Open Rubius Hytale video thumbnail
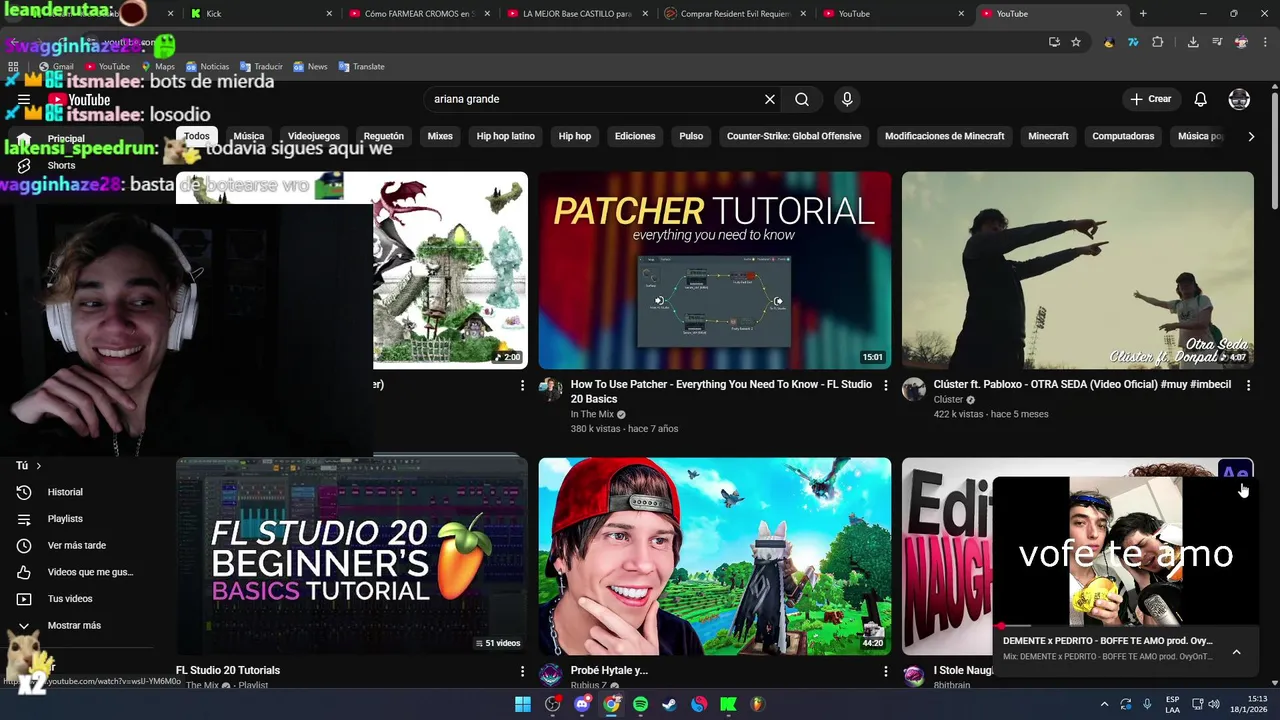Image resolution: width=1280 pixels, height=720 pixels. (715, 556)
